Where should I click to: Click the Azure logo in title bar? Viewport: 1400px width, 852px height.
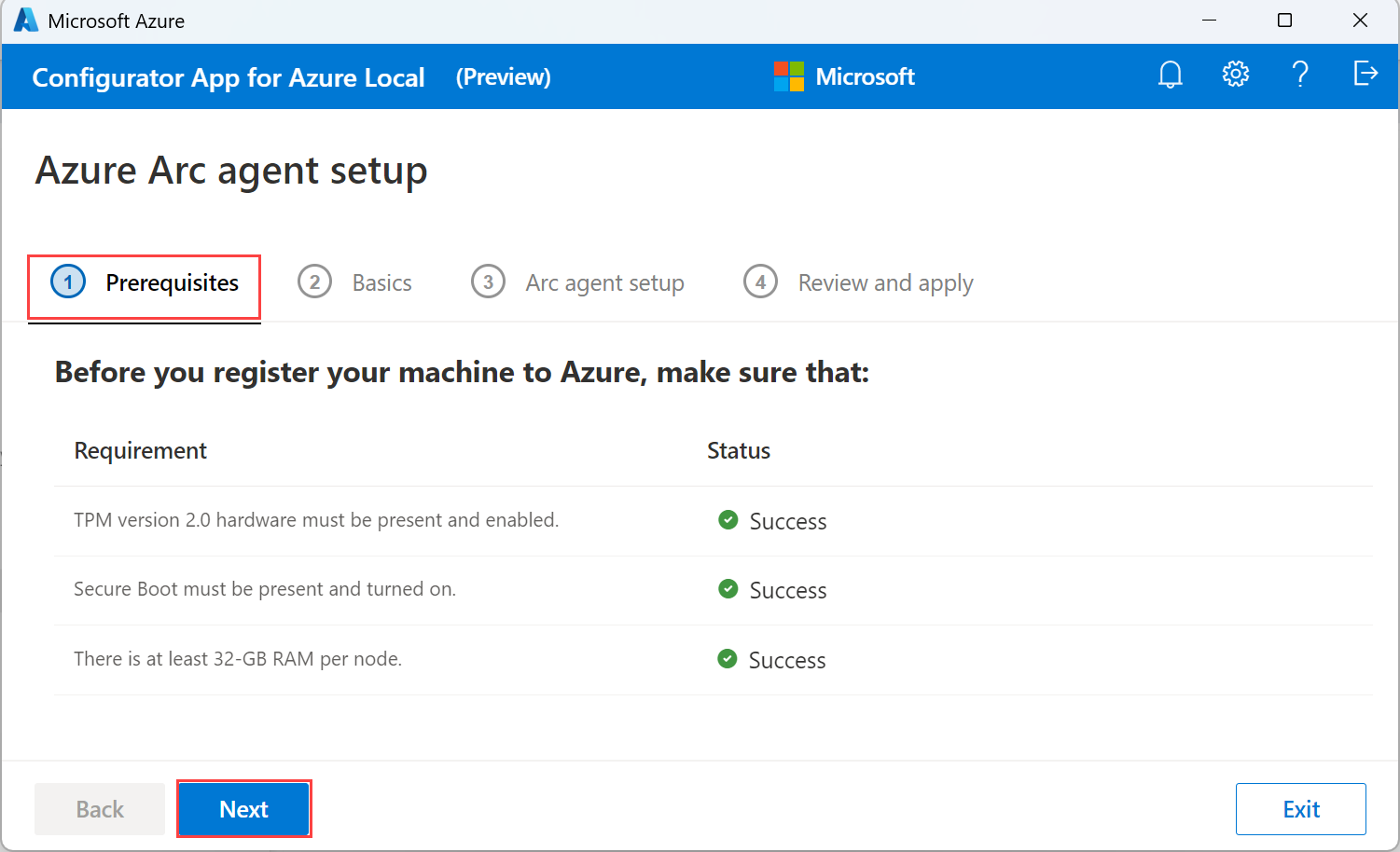(26, 21)
